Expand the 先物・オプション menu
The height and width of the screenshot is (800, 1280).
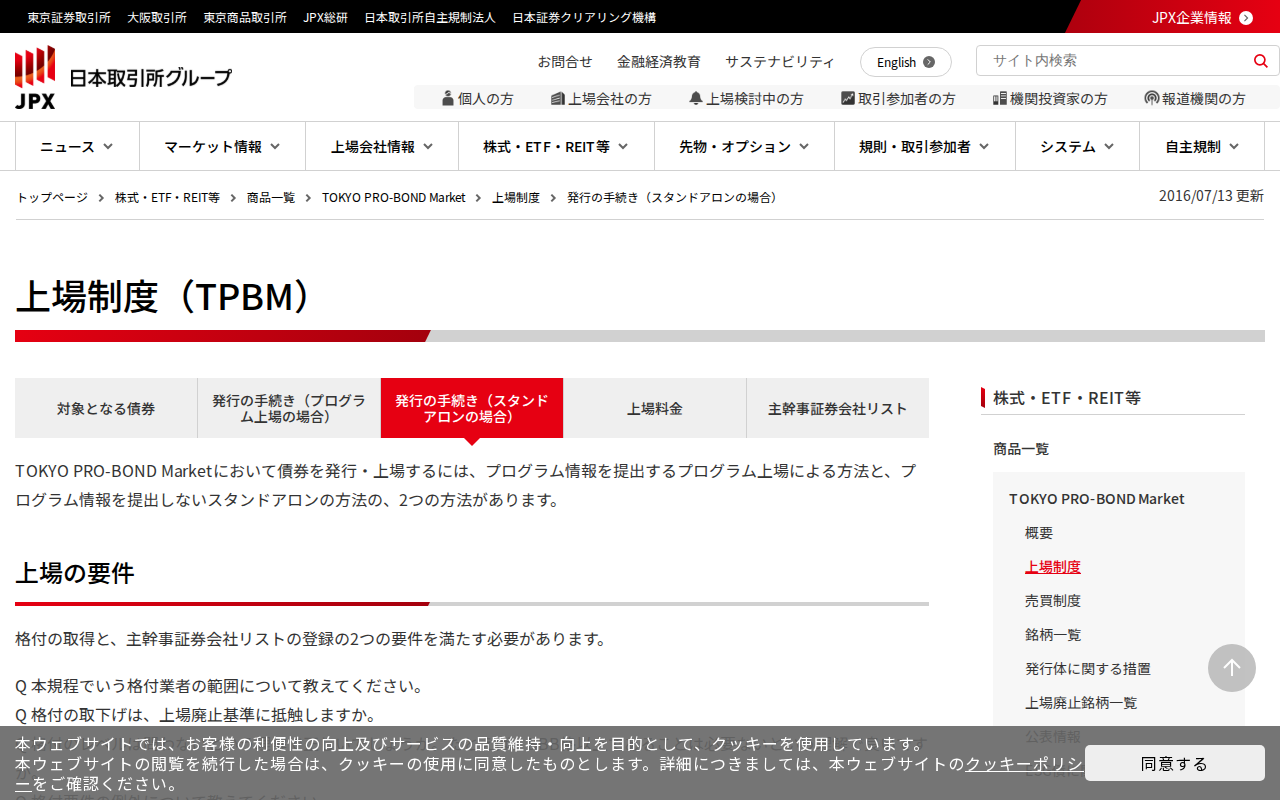pyautogui.click(x=744, y=146)
